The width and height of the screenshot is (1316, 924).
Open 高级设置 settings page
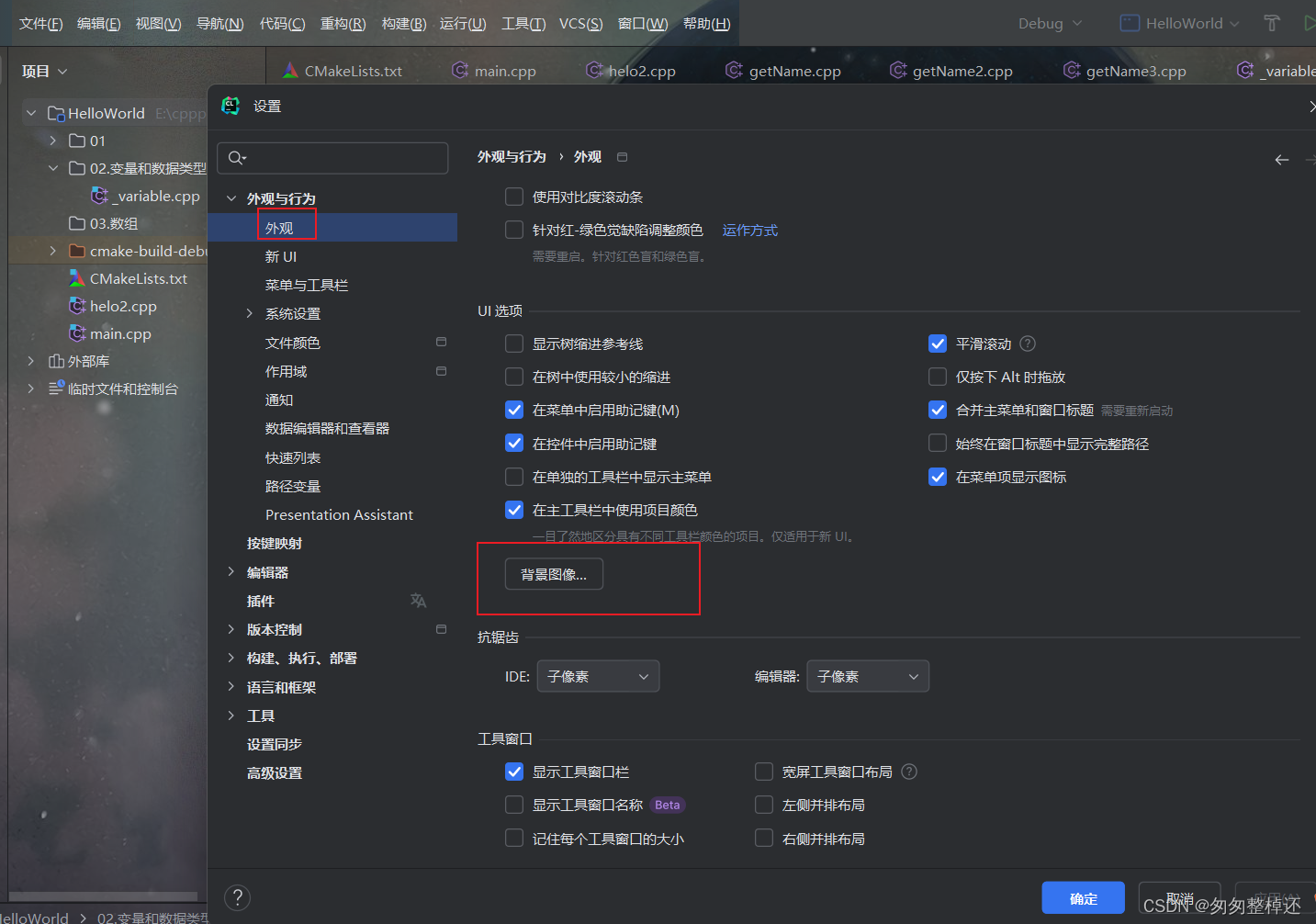tap(275, 772)
